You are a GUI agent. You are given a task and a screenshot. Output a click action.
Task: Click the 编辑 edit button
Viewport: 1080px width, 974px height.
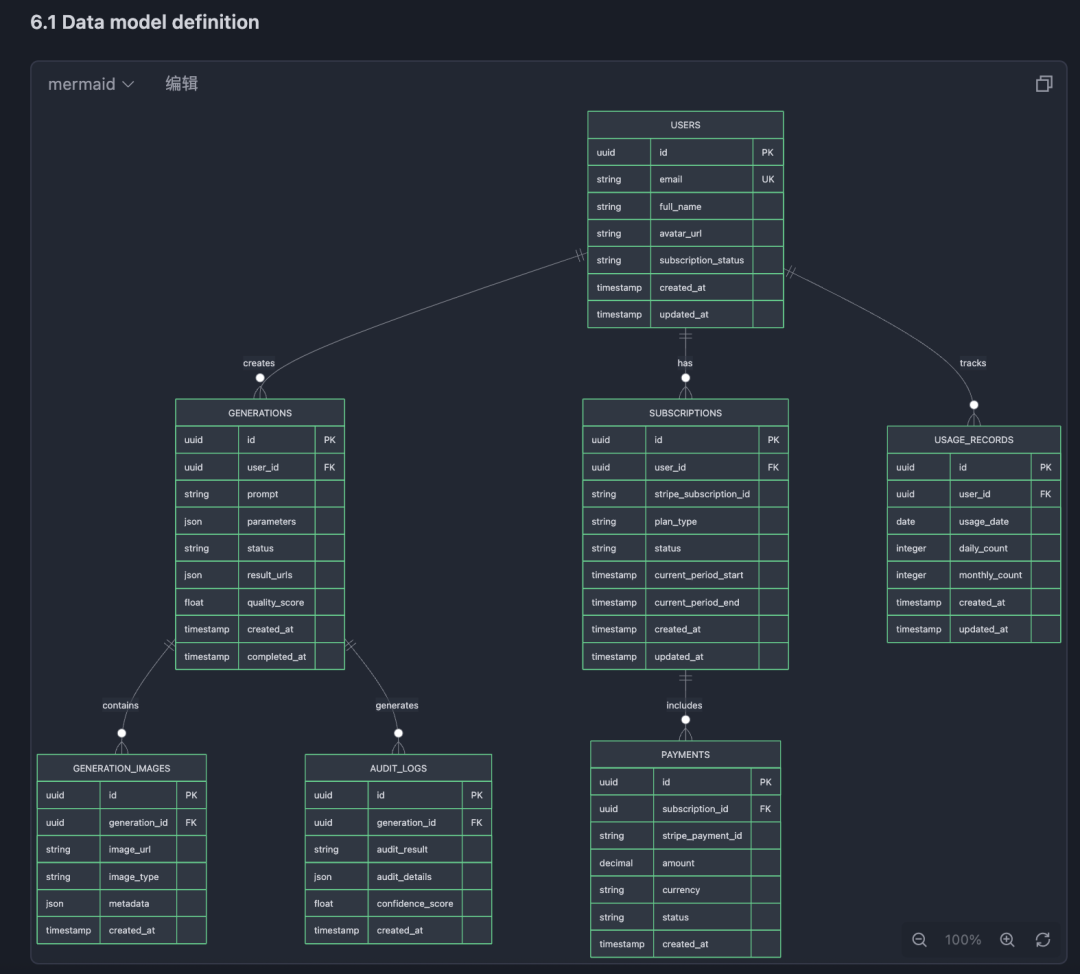181,84
